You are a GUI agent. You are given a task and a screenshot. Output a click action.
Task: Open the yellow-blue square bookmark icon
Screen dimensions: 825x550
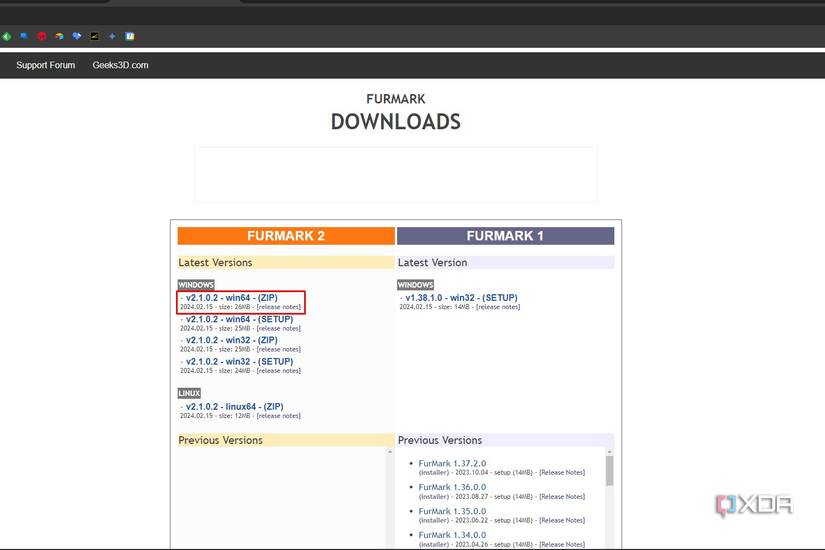point(130,36)
